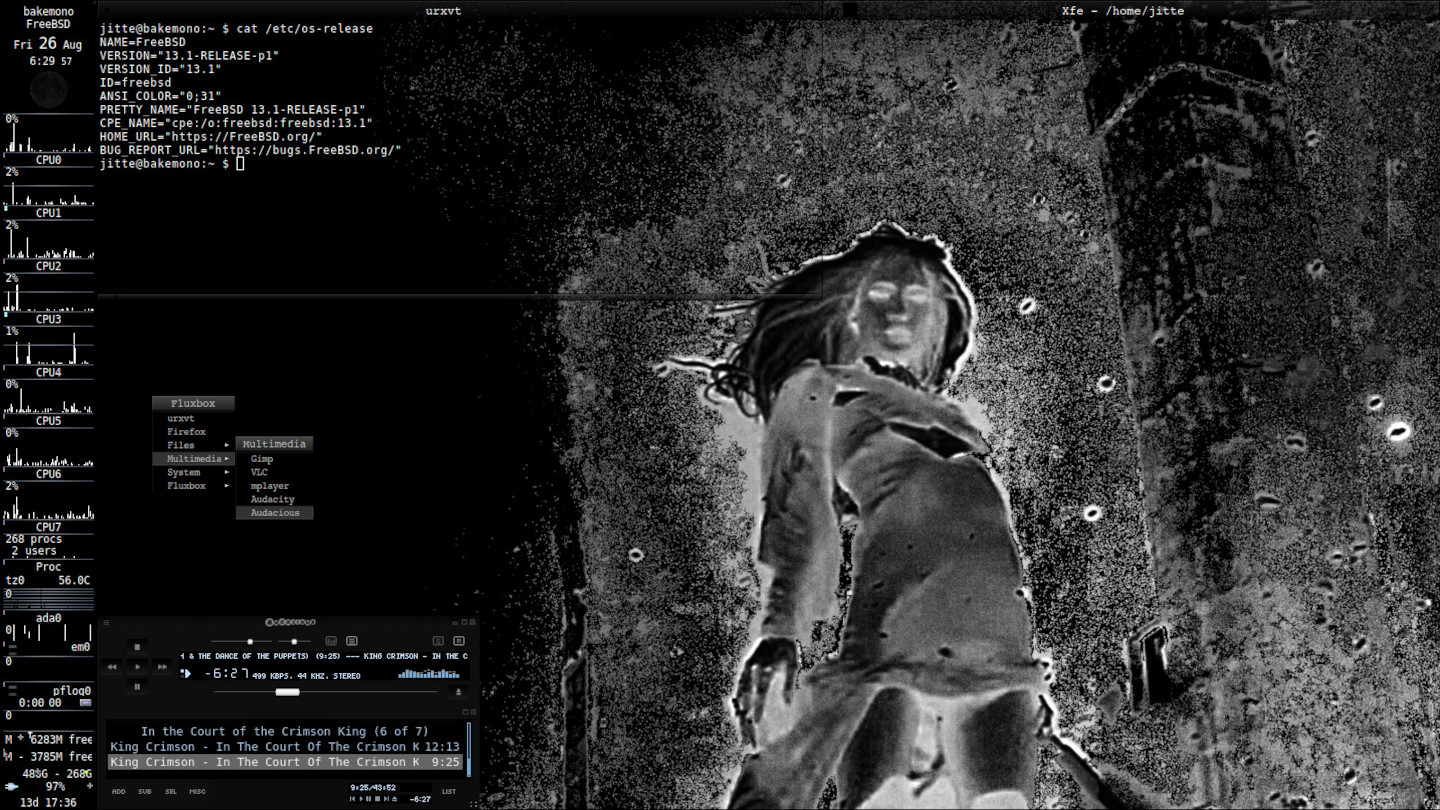Viewport: 1440px width, 810px height.
Task: Click the playlist SUB button
Action: [x=145, y=791]
